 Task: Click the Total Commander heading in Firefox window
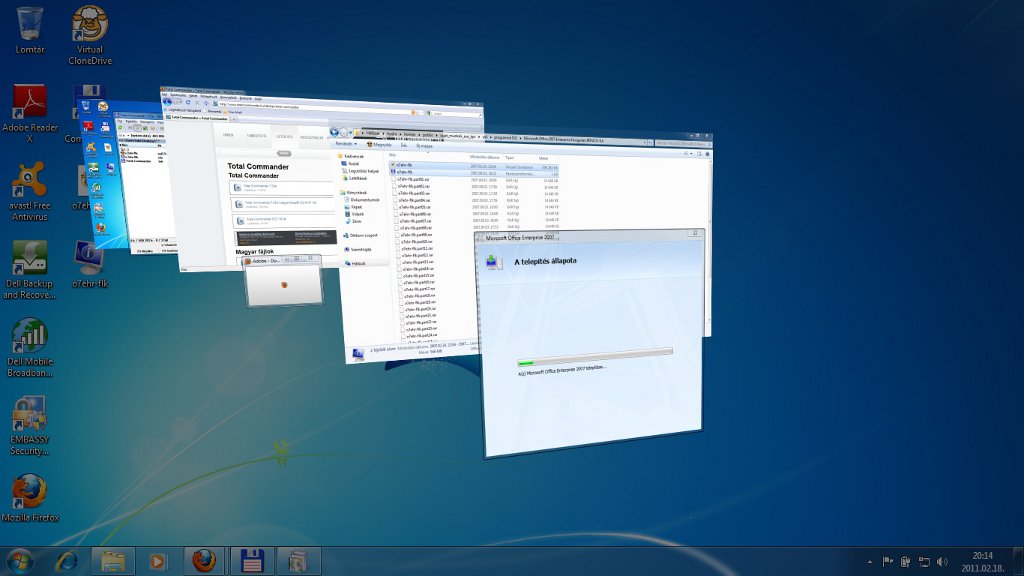(x=258, y=167)
